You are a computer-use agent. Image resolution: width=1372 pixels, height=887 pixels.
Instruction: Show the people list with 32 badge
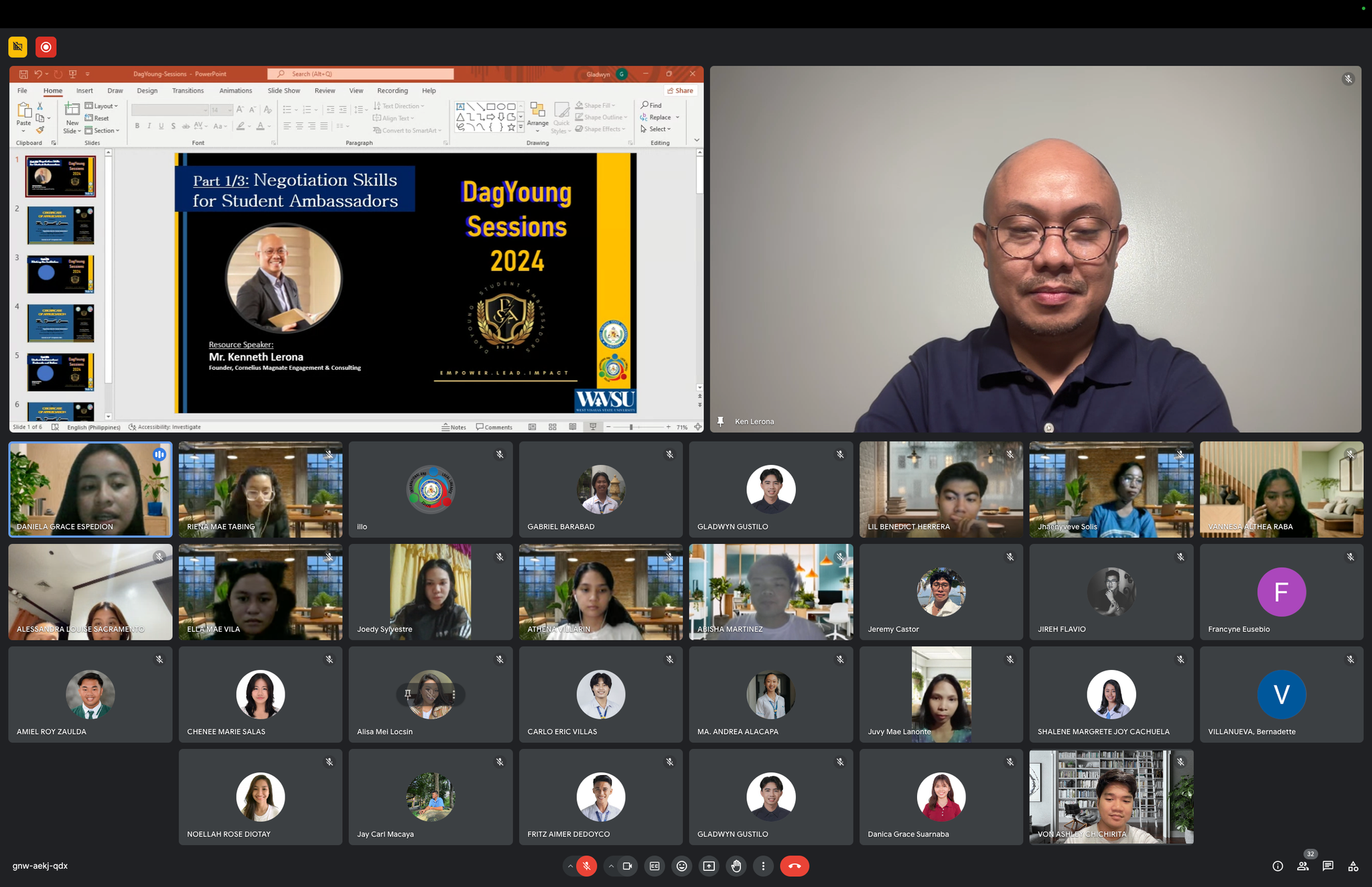1302,866
